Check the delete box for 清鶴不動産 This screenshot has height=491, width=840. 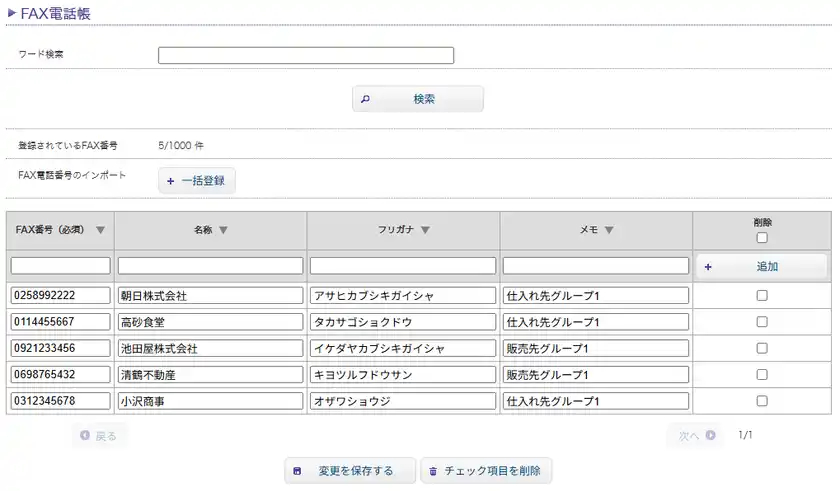pyautogui.click(x=762, y=374)
